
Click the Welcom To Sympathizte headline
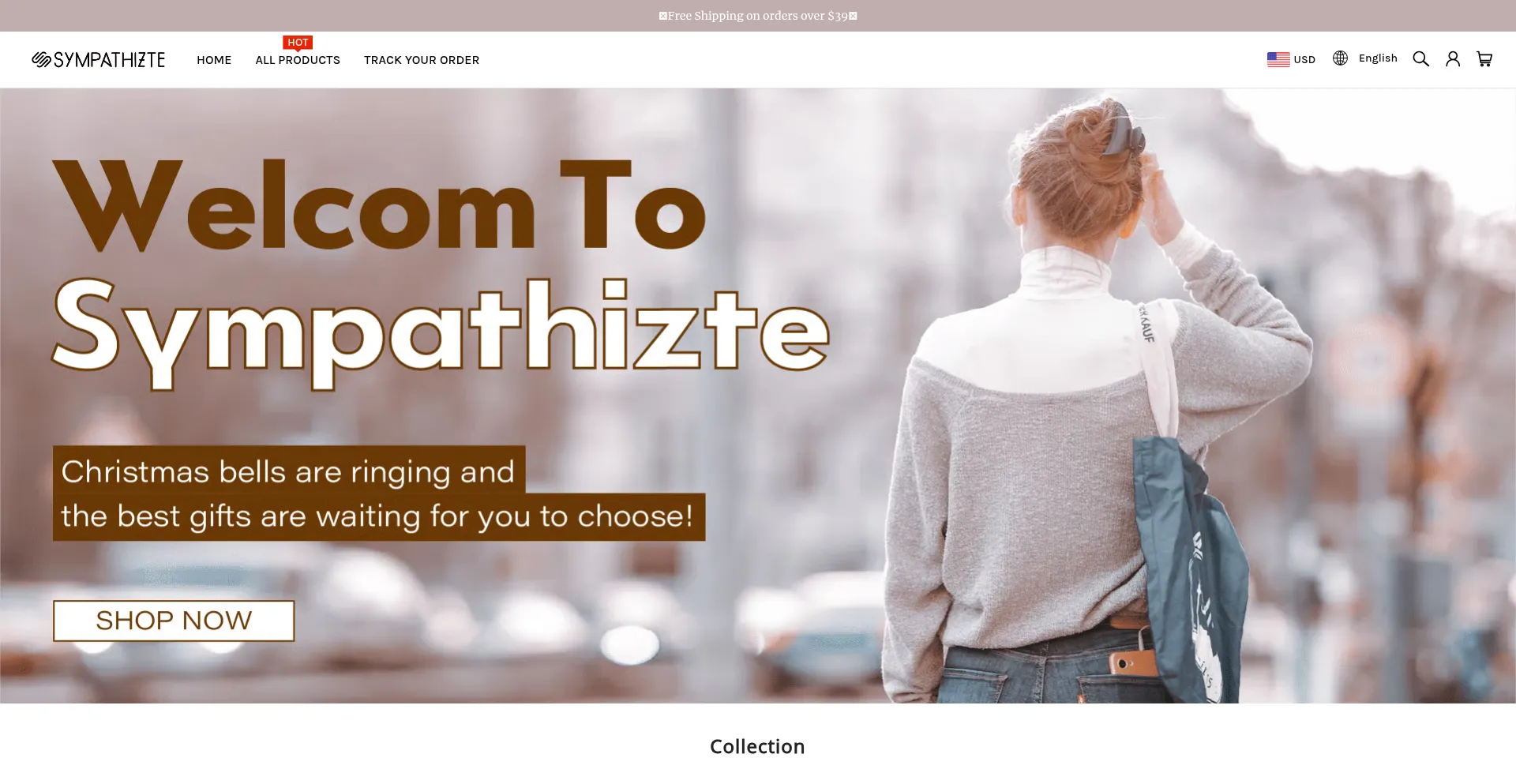click(x=441, y=272)
